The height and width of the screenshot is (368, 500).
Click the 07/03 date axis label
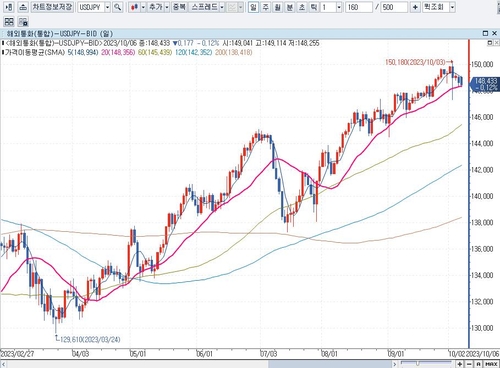point(268,354)
